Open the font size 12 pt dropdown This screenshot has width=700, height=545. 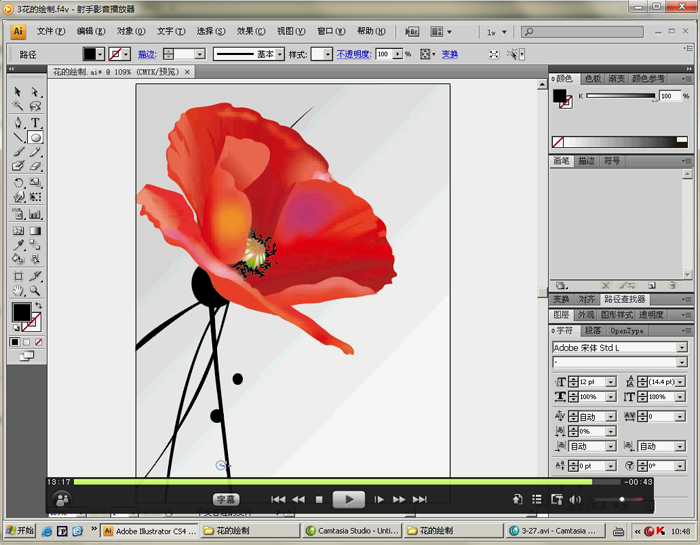[x=610, y=382]
